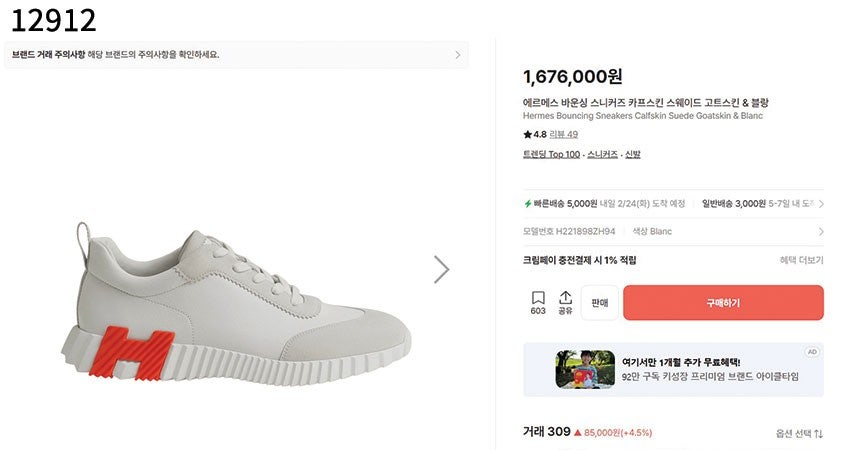Click the bookmark (save) icon

pyautogui.click(x=538, y=298)
